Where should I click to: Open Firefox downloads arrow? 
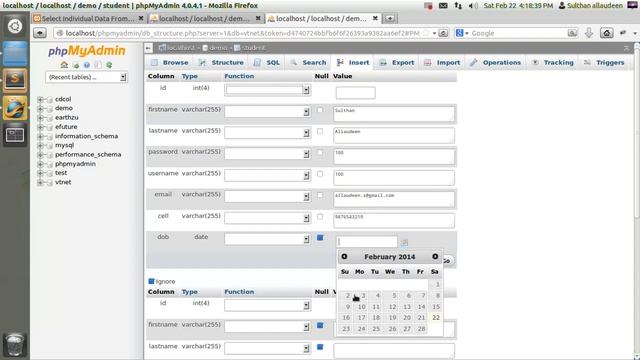(x=589, y=33)
